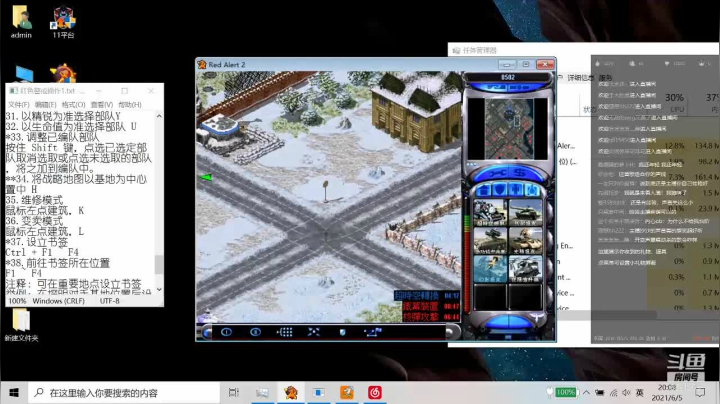
Task: Select the lamp post at road crossing
Action: pos(326,191)
